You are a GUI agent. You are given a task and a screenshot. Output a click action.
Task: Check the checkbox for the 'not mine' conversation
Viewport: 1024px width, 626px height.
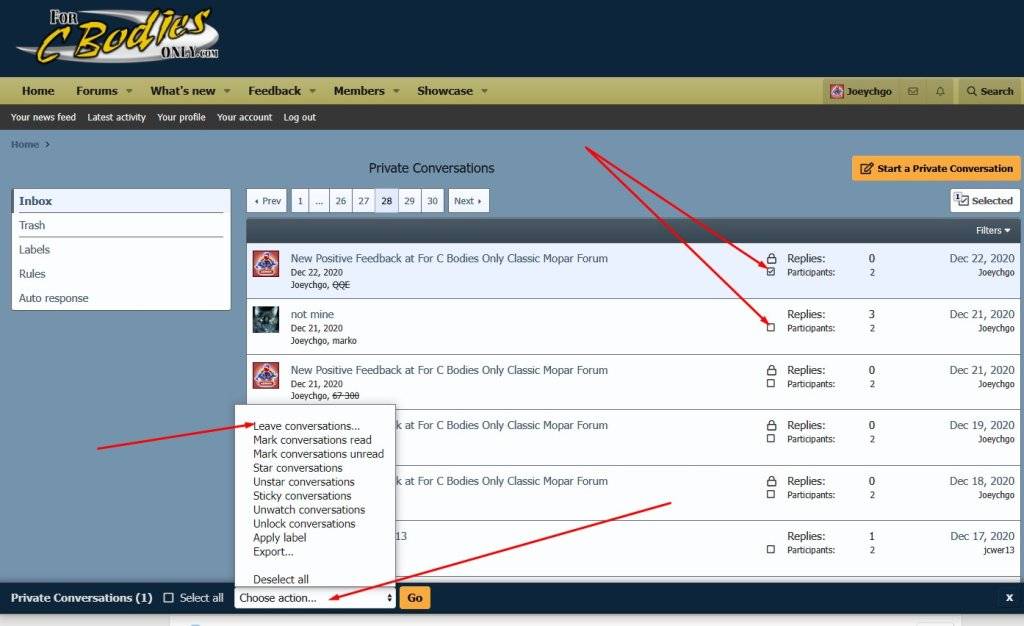(773, 326)
